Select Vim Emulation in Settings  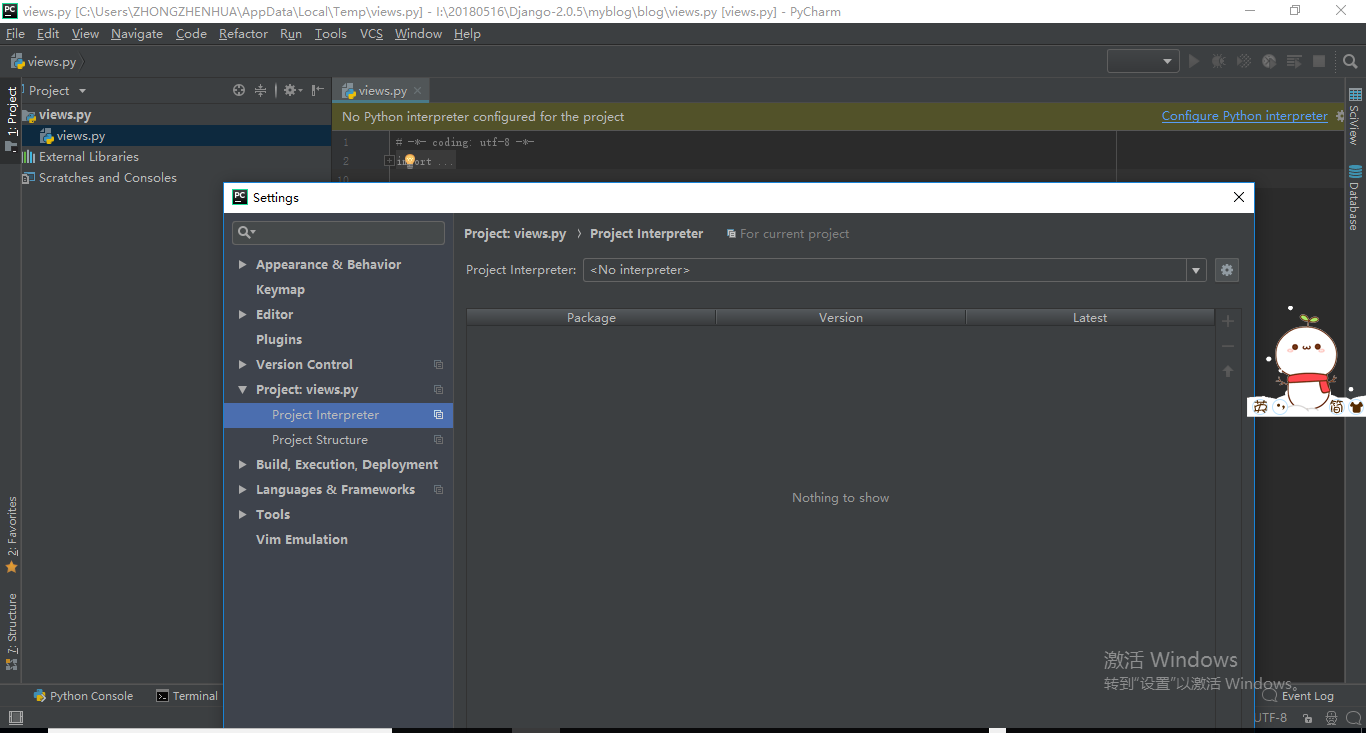pos(302,540)
